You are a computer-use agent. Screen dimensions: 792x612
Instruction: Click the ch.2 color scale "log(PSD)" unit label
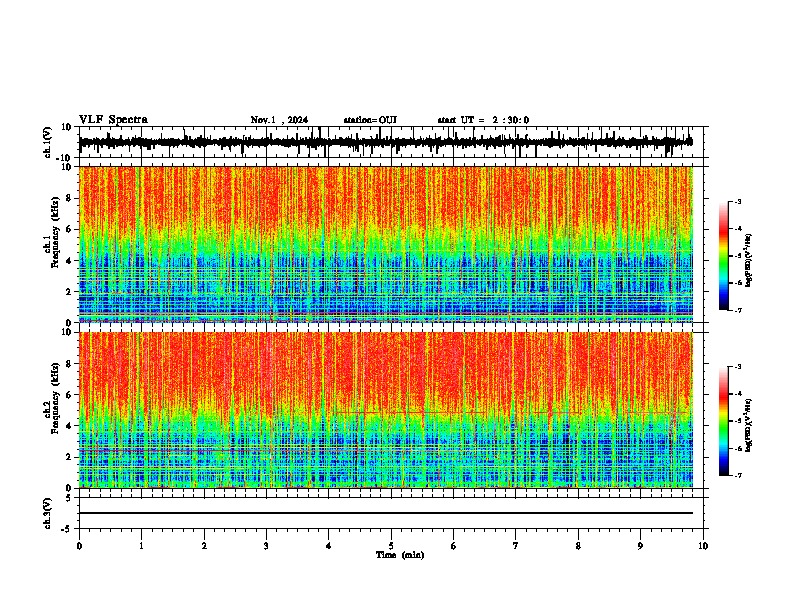pos(749,425)
